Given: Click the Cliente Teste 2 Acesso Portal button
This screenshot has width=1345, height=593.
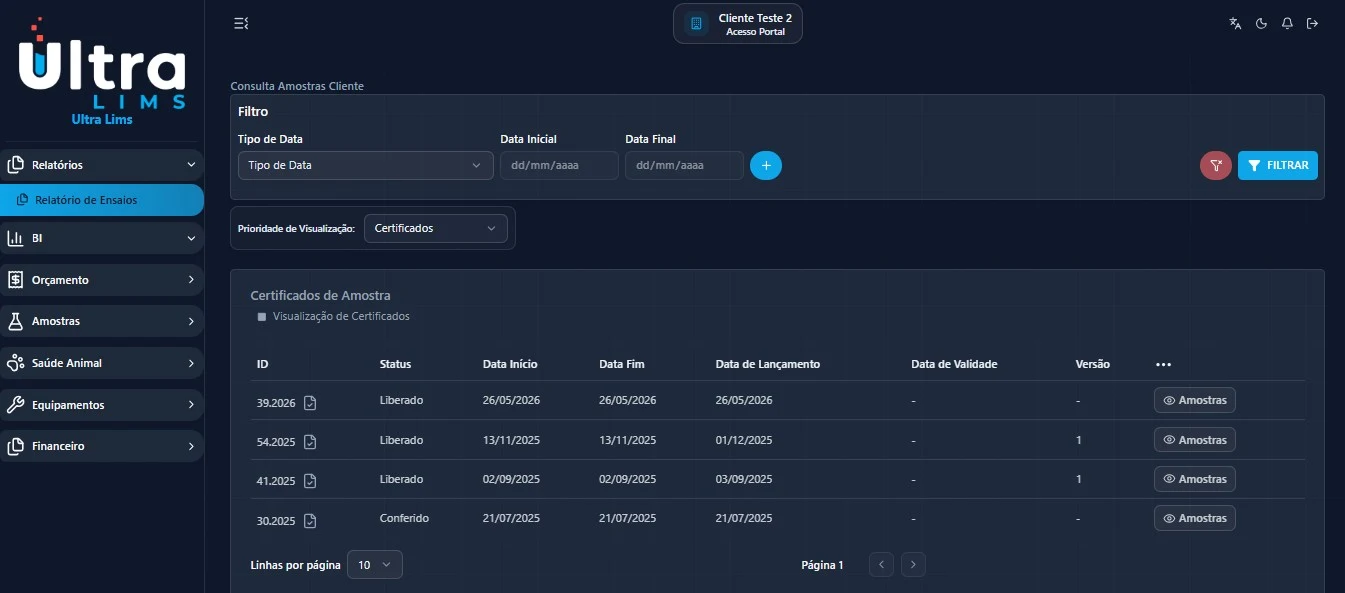Looking at the screenshot, I should coord(738,24).
